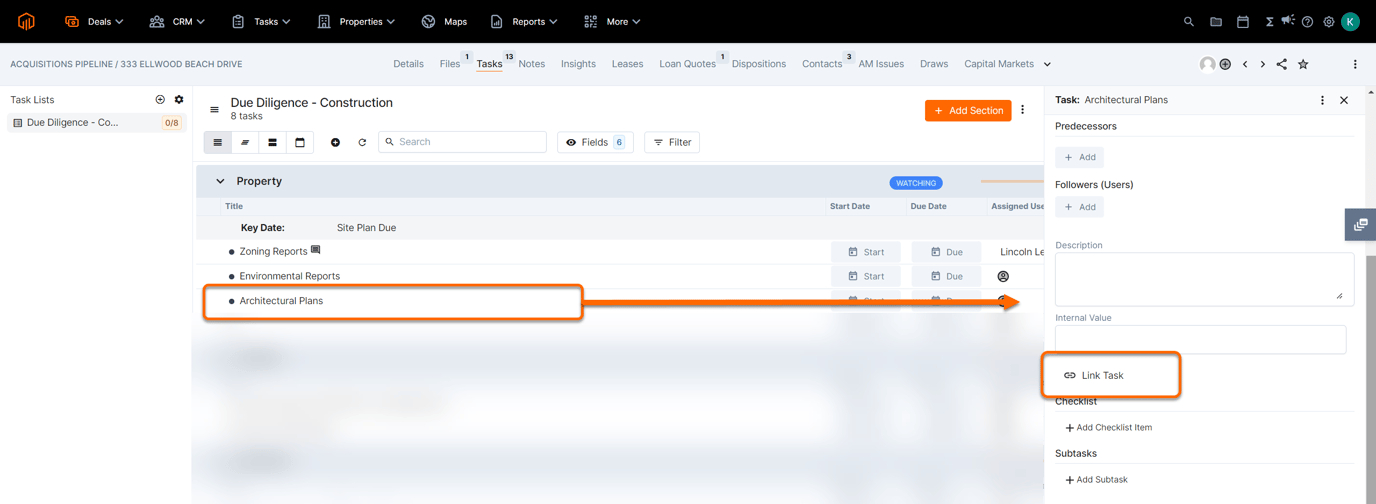Switch to the Notes tab
Screen dimensions: 1376x504
point(532,64)
